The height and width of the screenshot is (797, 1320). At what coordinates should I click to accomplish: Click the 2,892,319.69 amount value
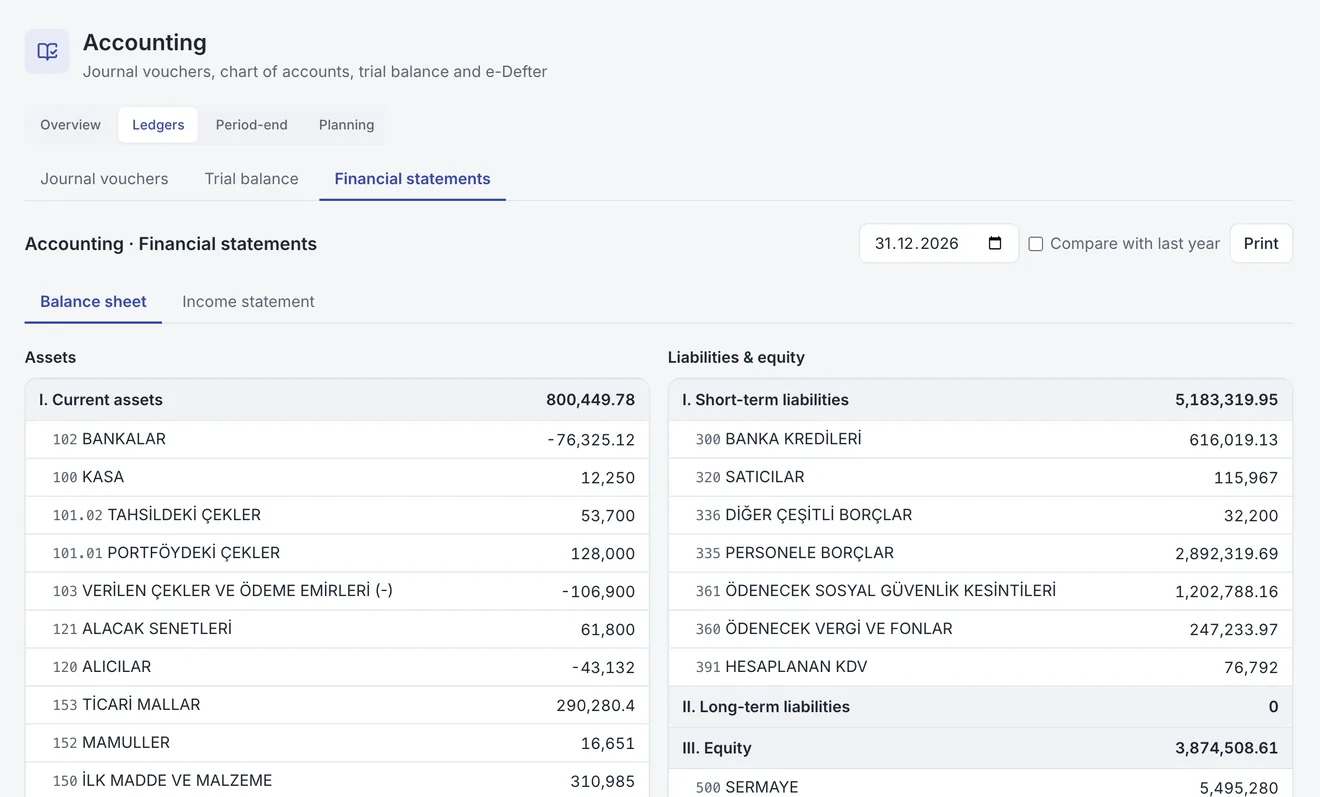pyautogui.click(x=1226, y=554)
